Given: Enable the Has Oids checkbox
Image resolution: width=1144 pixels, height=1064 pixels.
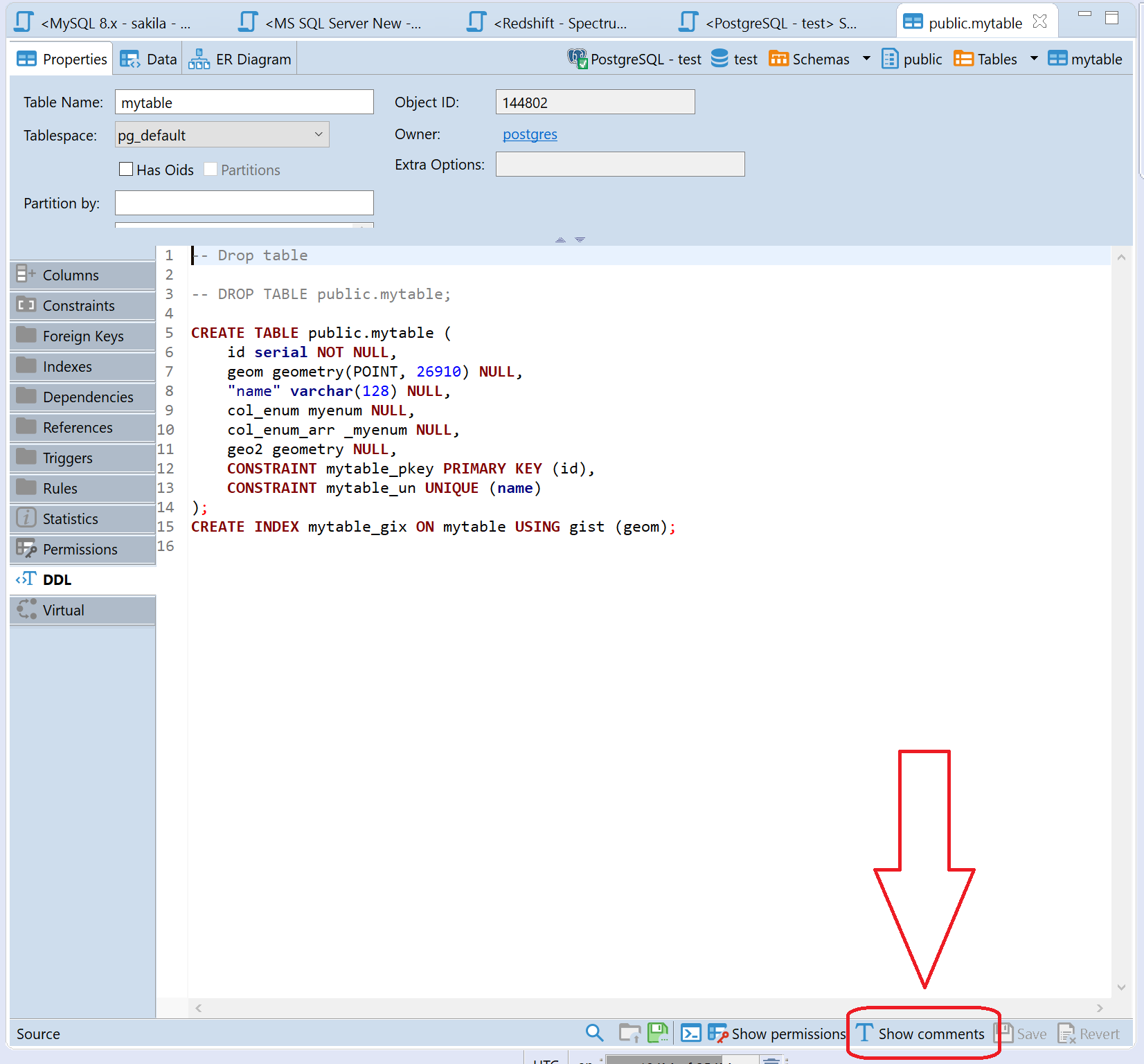Looking at the screenshot, I should 126,169.
